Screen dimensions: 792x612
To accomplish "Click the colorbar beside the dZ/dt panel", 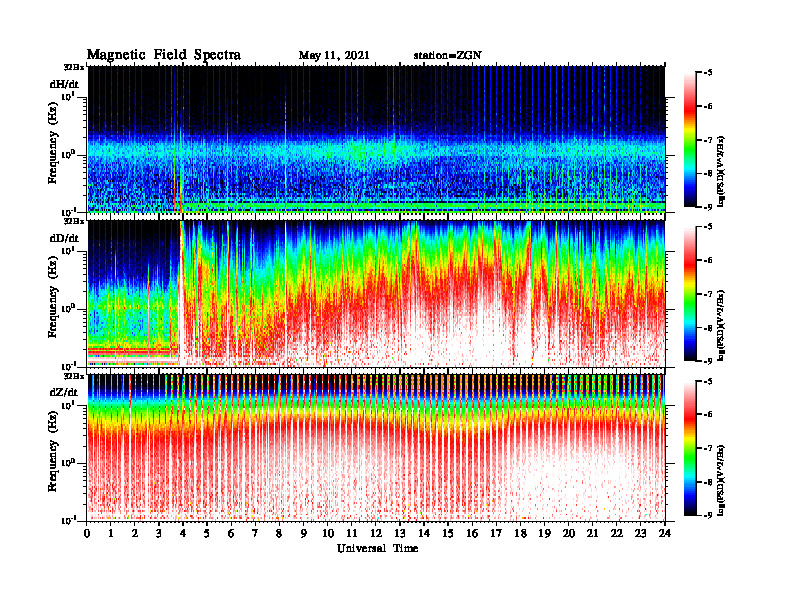I will coord(690,448).
